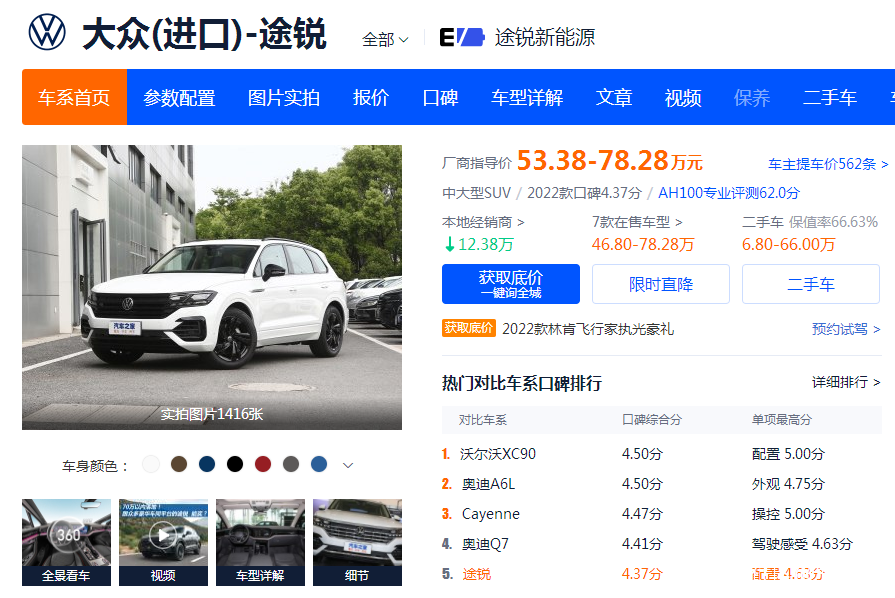Select the red body color swatch
895x598 pixels.
[x=263, y=464]
